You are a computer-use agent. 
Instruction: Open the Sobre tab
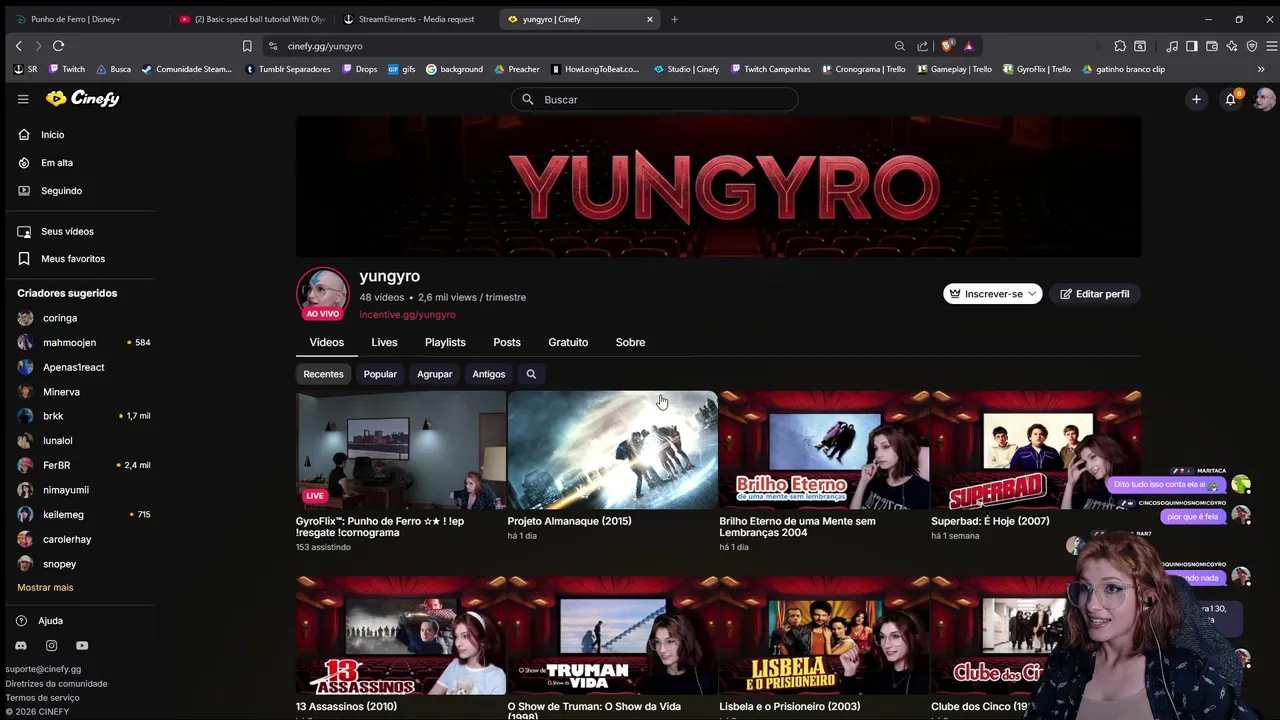tap(630, 342)
